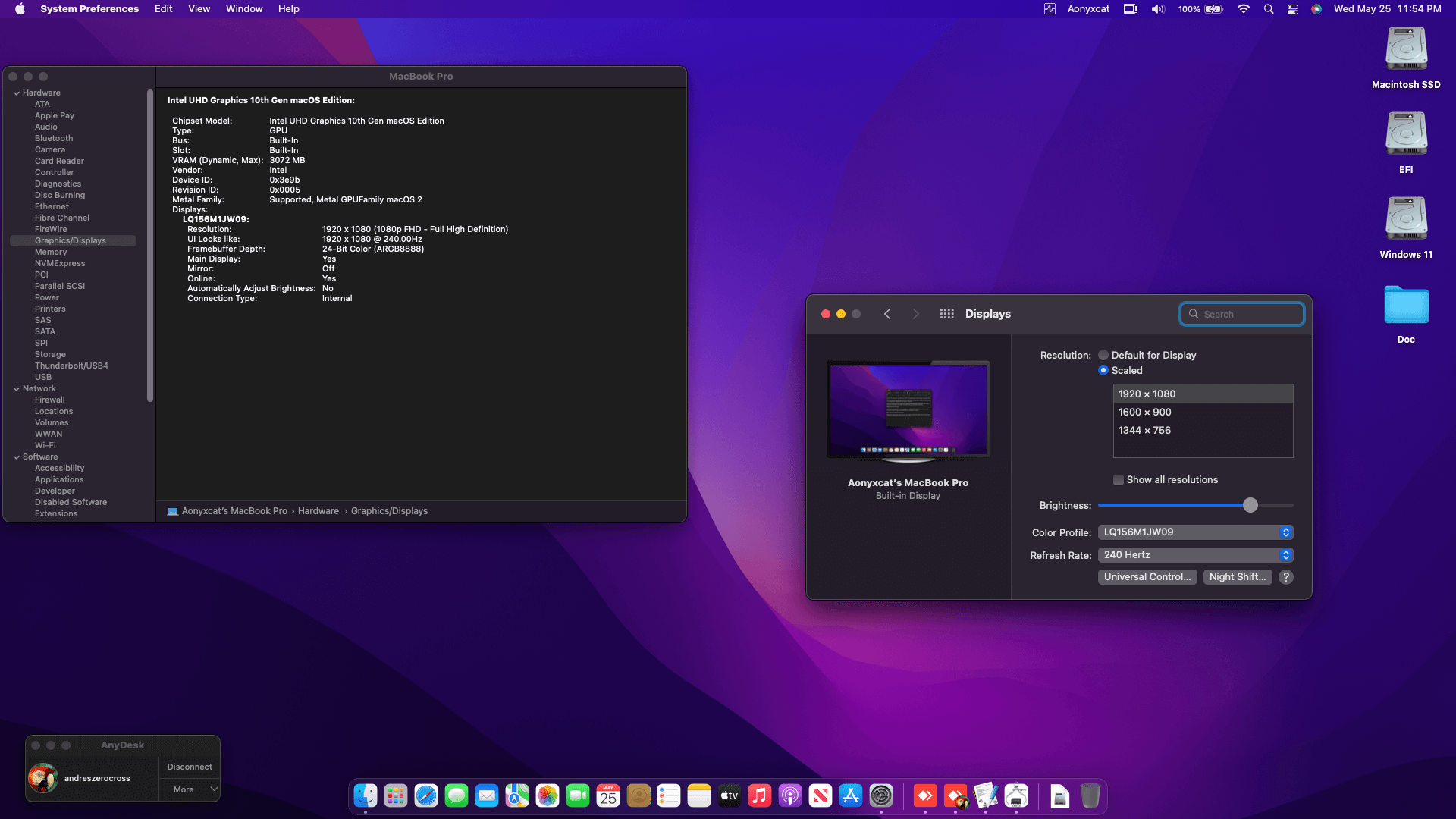Viewport: 1456px width, 819px height.
Task: Show all preferences grid in Displays
Action: coord(947,314)
